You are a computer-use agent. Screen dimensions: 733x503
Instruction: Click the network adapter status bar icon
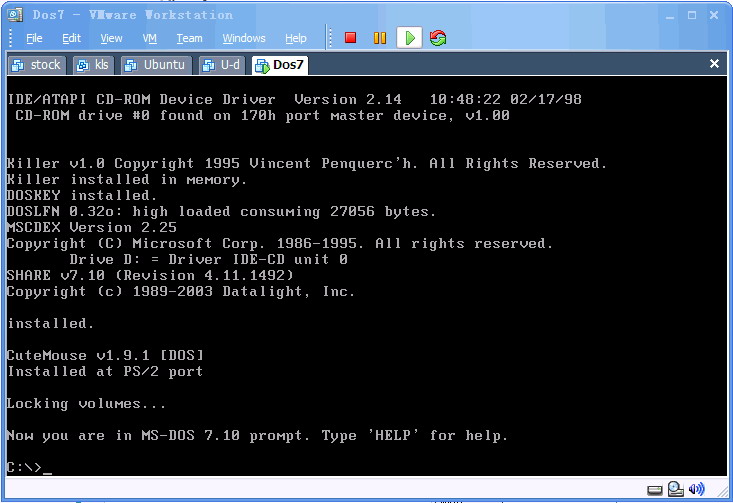coord(676,489)
